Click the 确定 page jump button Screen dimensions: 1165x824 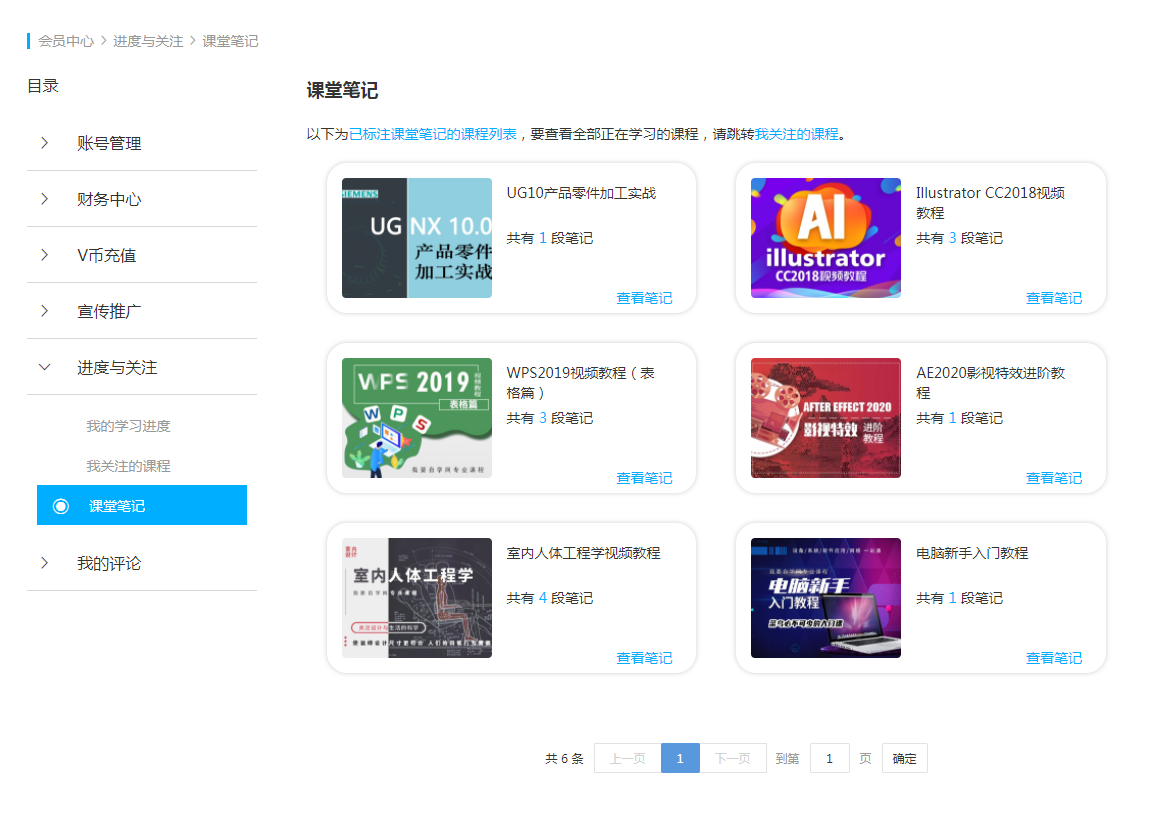tap(904, 759)
